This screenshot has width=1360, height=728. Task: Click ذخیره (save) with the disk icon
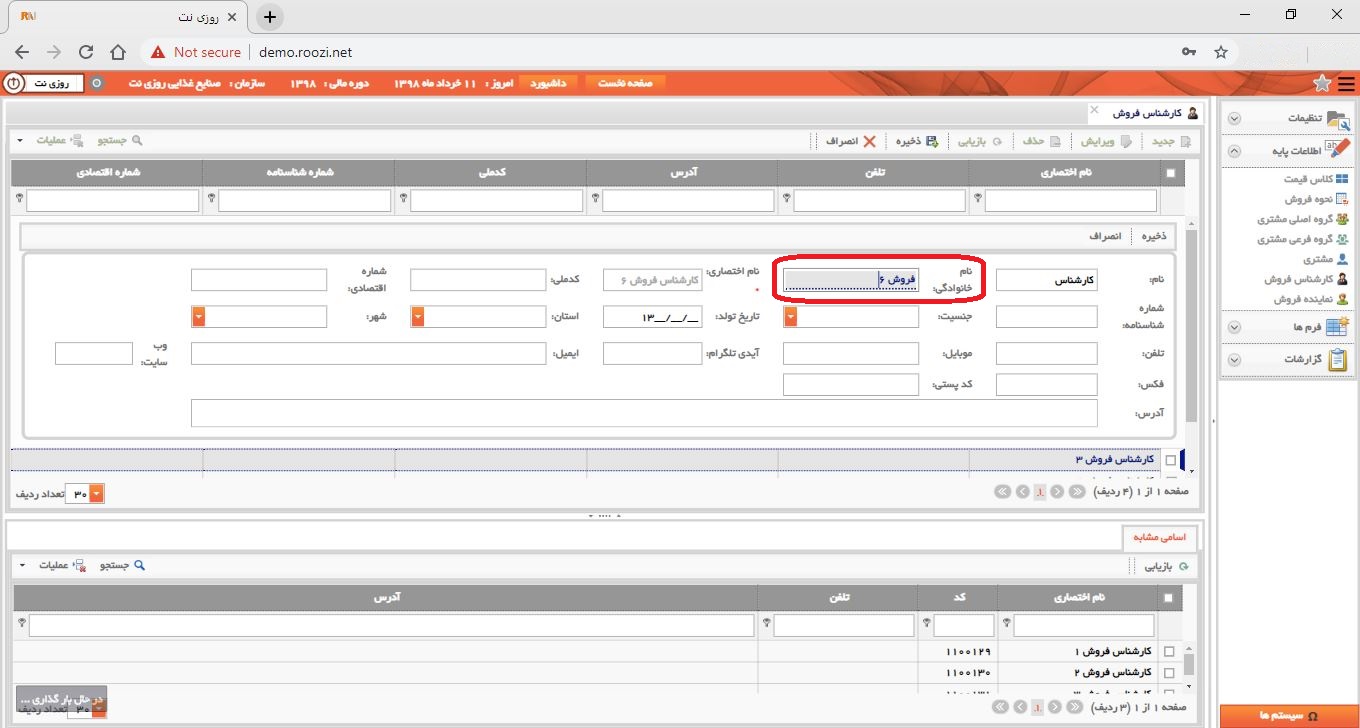[917, 142]
